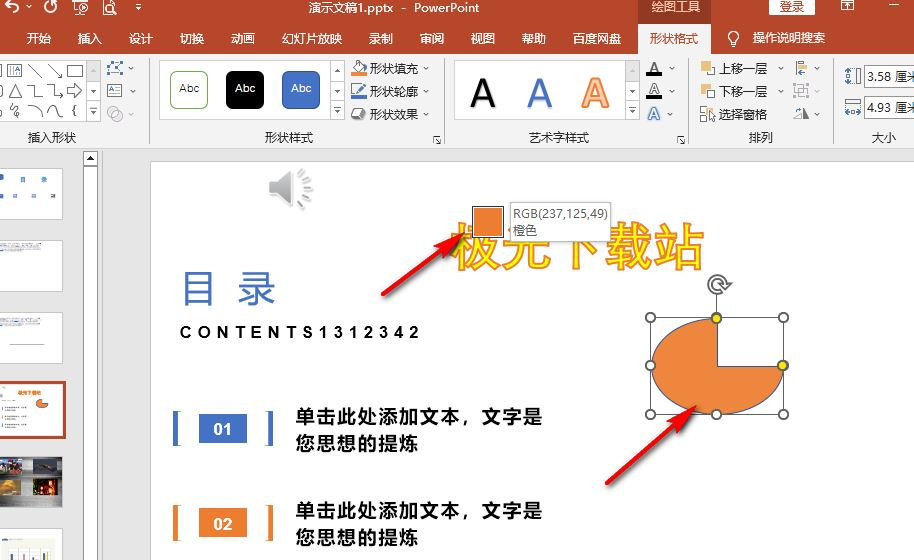Click the 登录 sign-in button

pyautogui.click(x=792, y=7)
